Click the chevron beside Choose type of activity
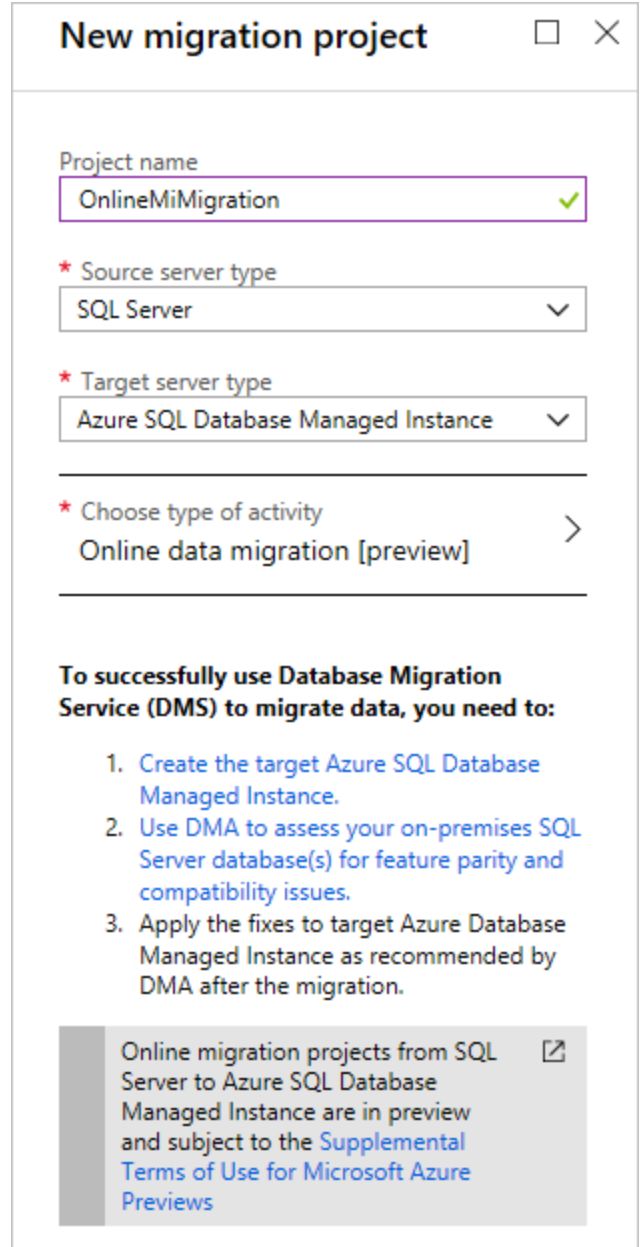Image resolution: width=643 pixels, height=1247 pixels. click(x=572, y=530)
